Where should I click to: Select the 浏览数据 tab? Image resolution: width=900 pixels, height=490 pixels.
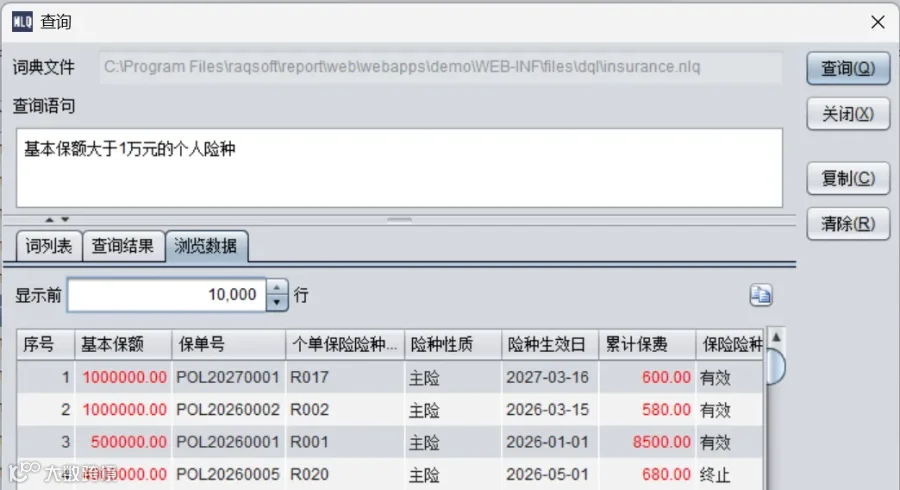206,246
